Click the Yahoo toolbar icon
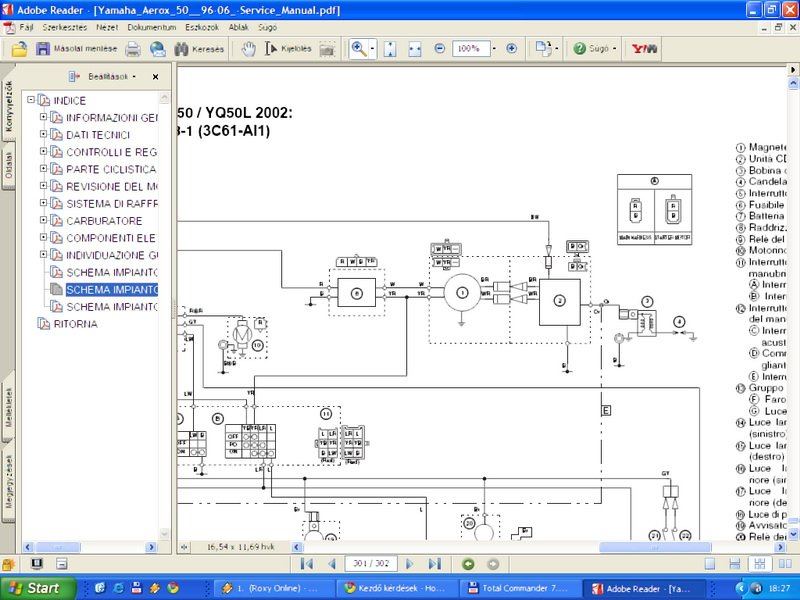Image resolution: width=800 pixels, height=600 pixels. point(644,48)
